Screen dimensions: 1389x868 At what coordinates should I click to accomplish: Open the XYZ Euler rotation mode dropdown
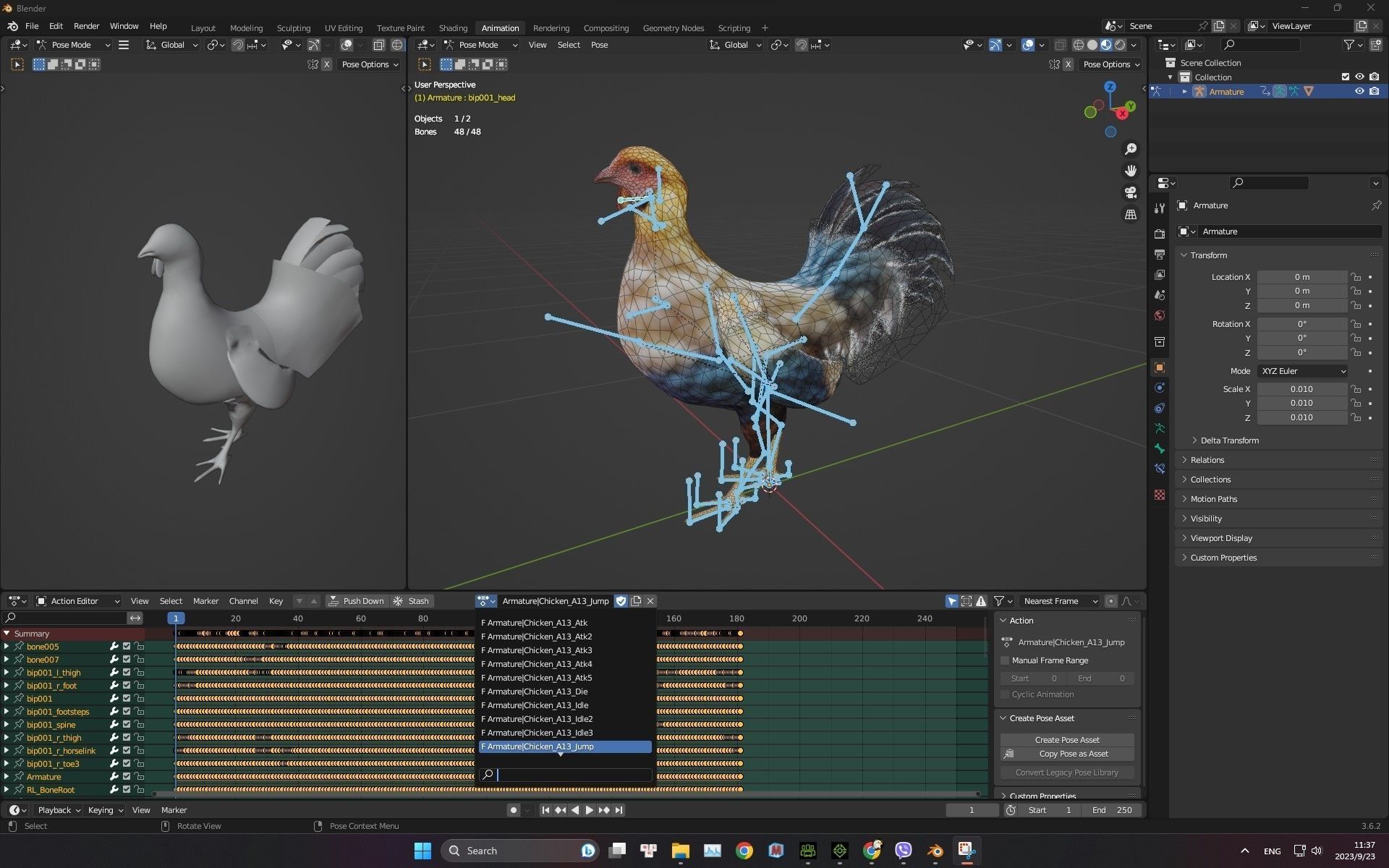(1303, 371)
